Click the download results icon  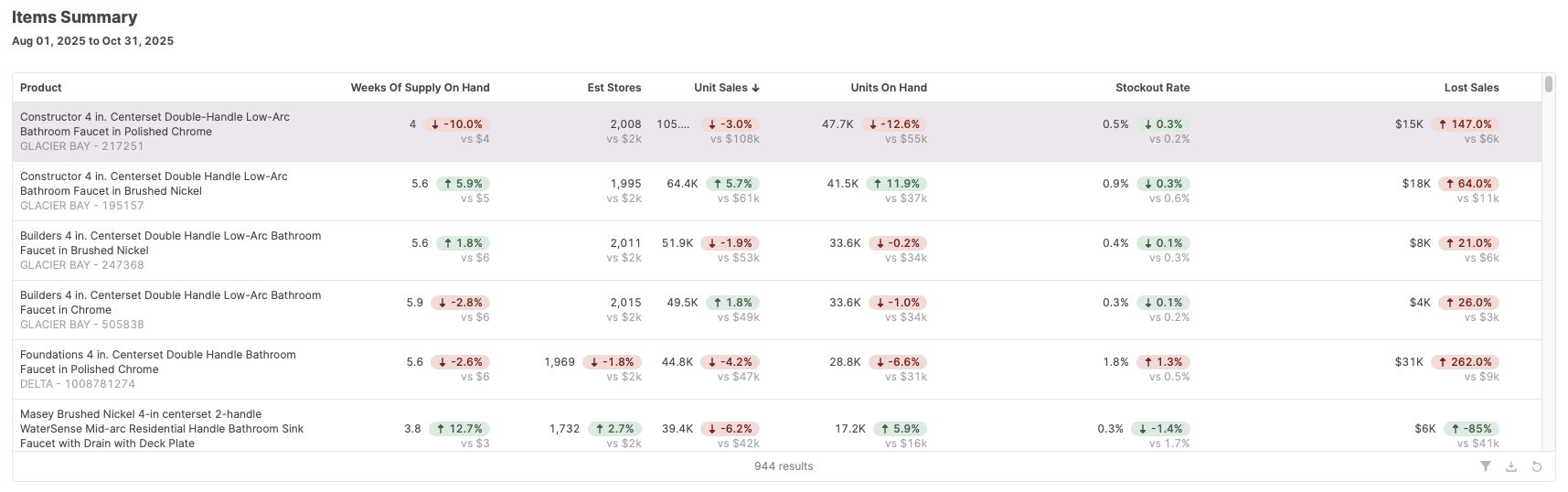[1511, 466]
